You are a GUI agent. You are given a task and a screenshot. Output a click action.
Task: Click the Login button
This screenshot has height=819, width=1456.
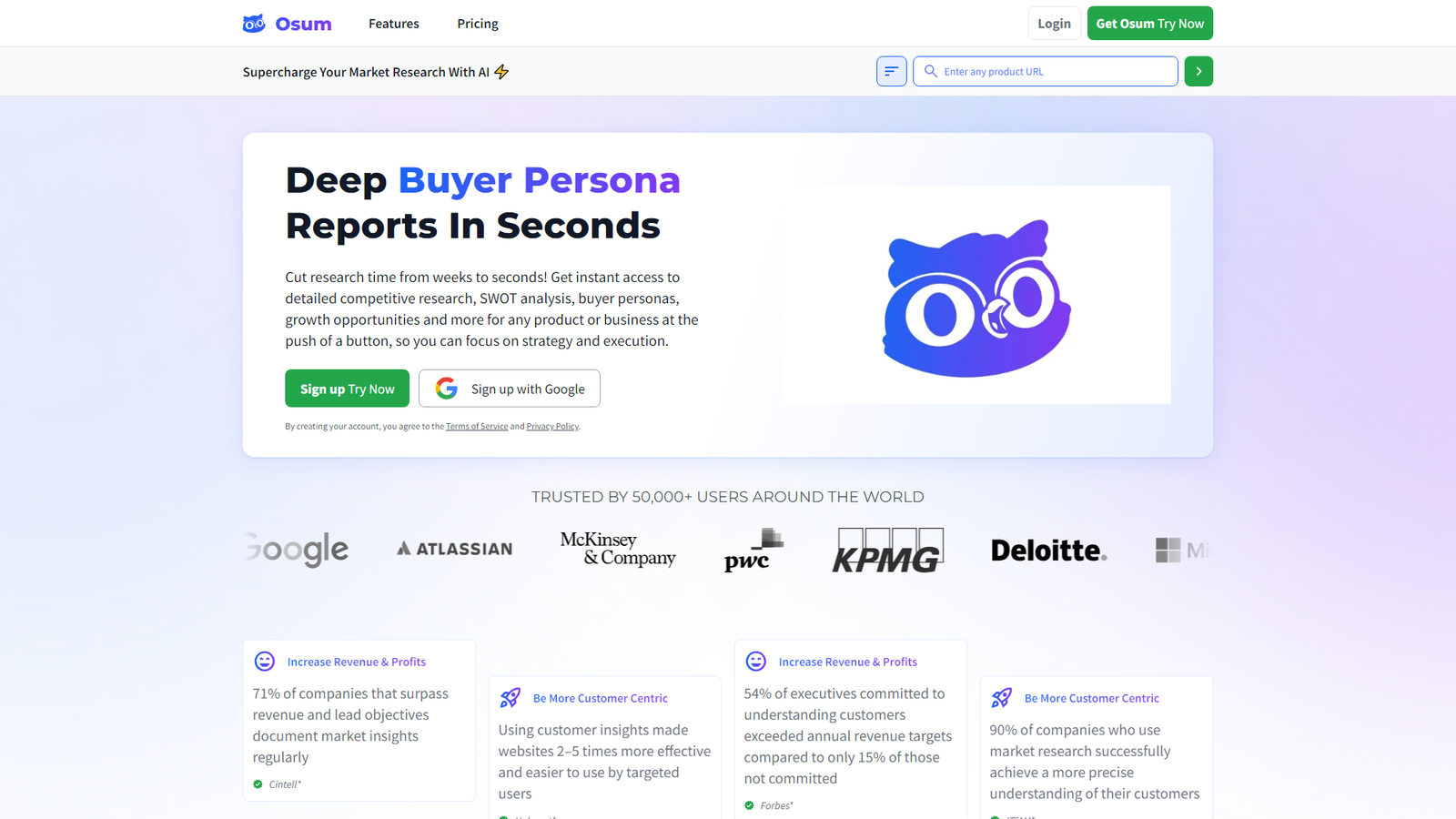pos(1054,24)
